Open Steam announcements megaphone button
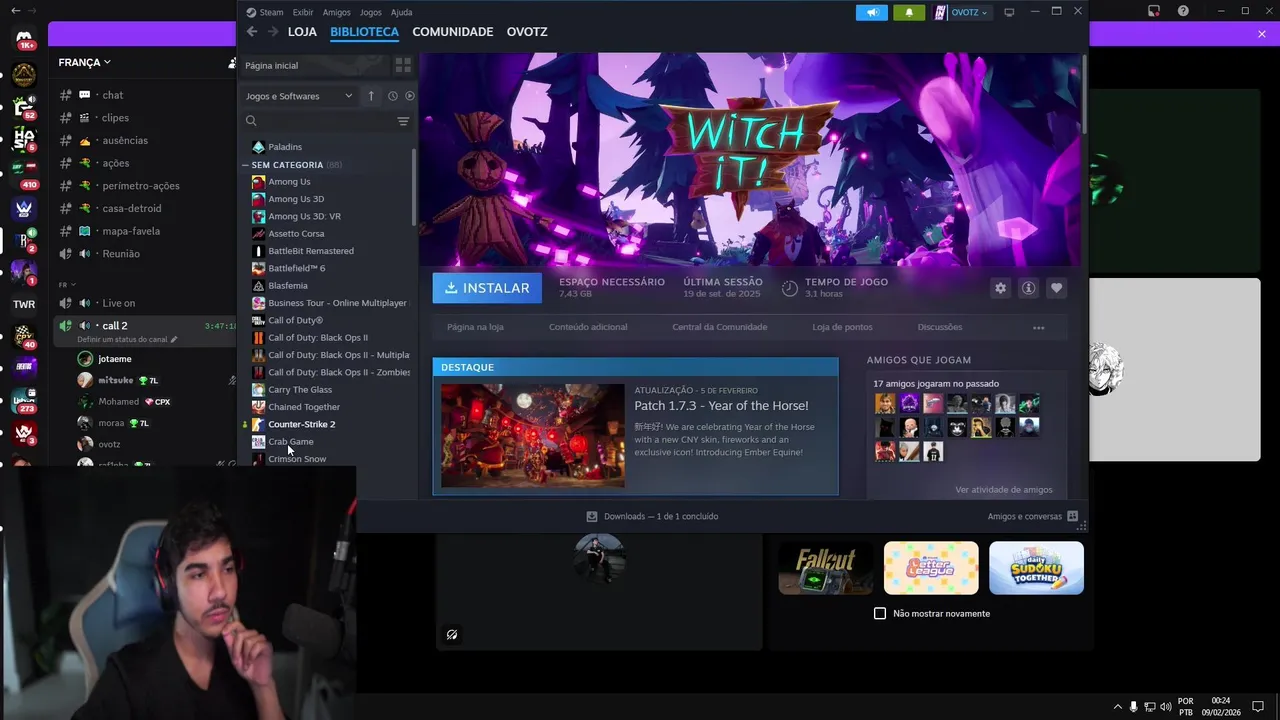Image resolution: width=1280 pixels, height=720 pixels. point(872,12)
